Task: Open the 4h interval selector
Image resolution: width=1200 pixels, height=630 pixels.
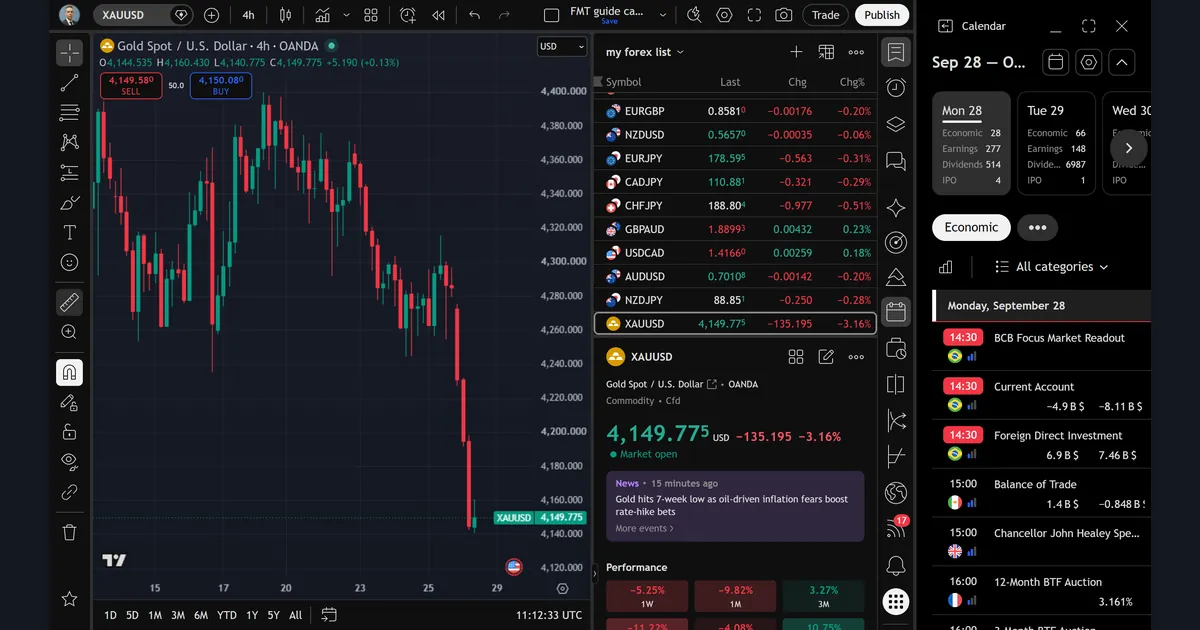Action: [x=248, y=15]
